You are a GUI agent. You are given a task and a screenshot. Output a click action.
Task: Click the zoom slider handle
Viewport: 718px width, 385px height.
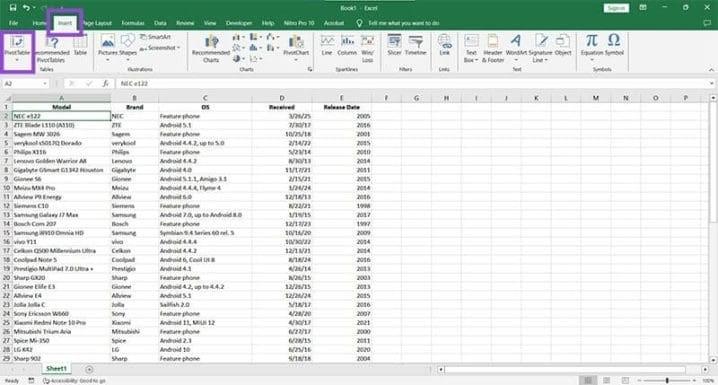click(667, 380)
